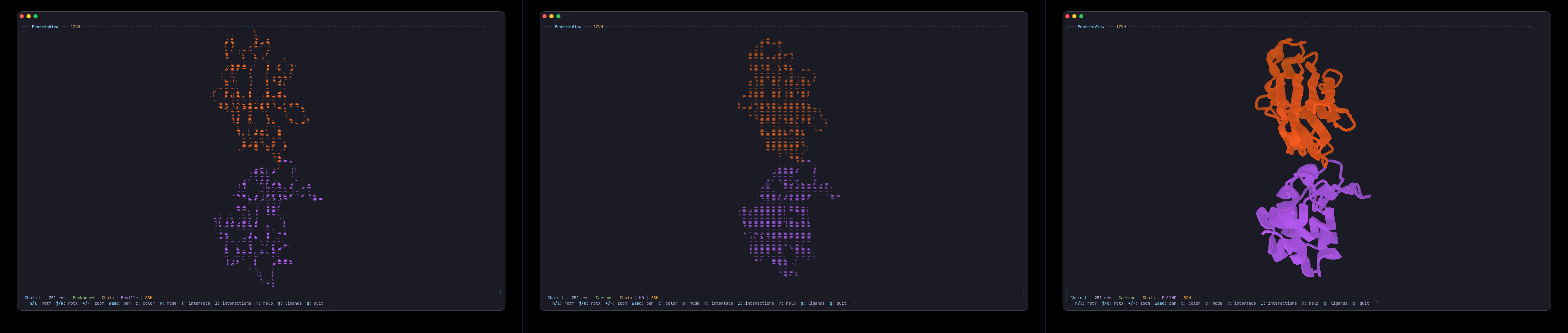Click 'f: interface' hint in FullHD window

[x=1241, y=303]
